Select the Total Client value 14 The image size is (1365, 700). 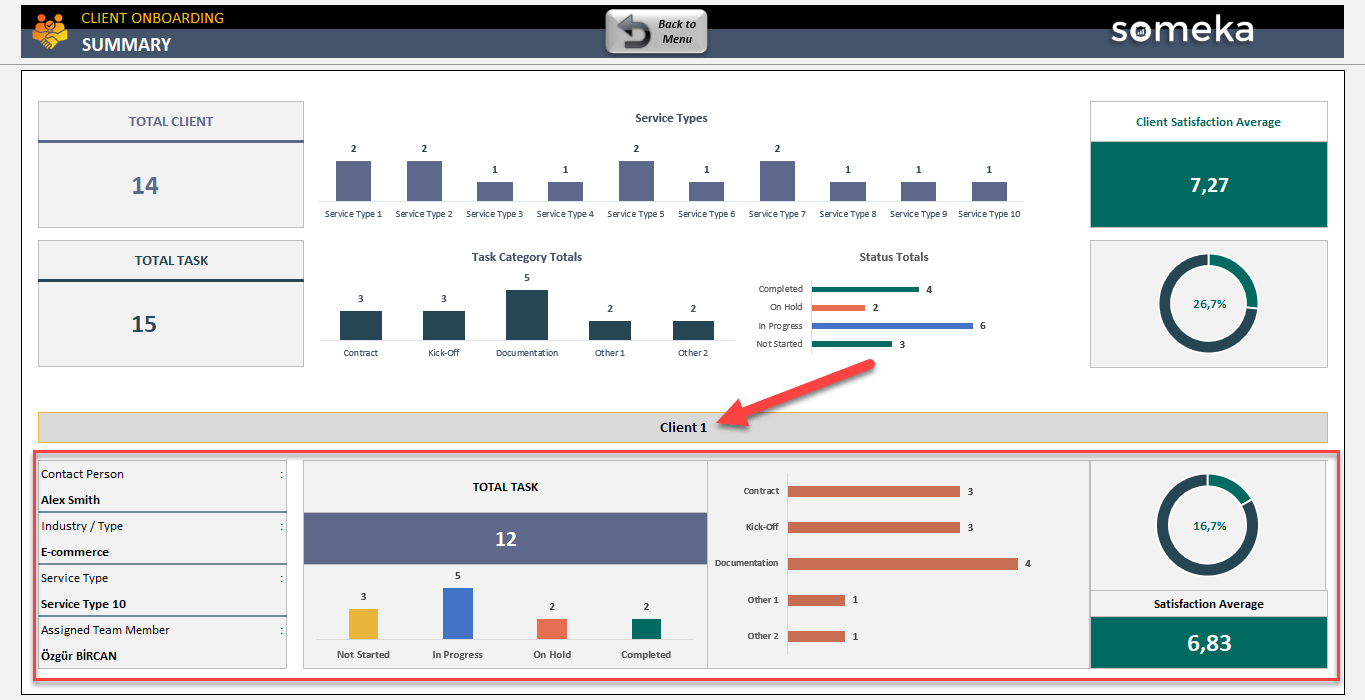pos(146,185)
